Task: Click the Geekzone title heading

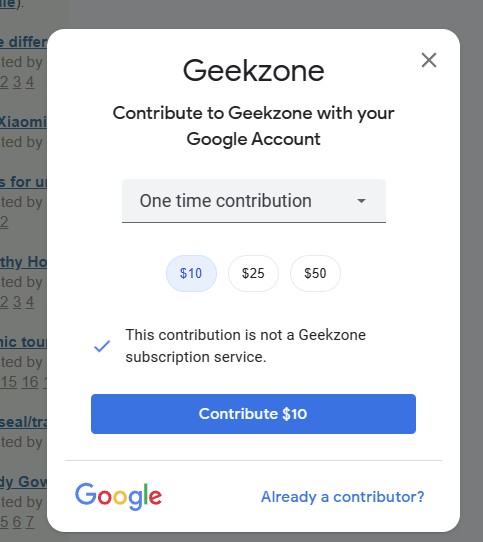Action: pos(253,71)
